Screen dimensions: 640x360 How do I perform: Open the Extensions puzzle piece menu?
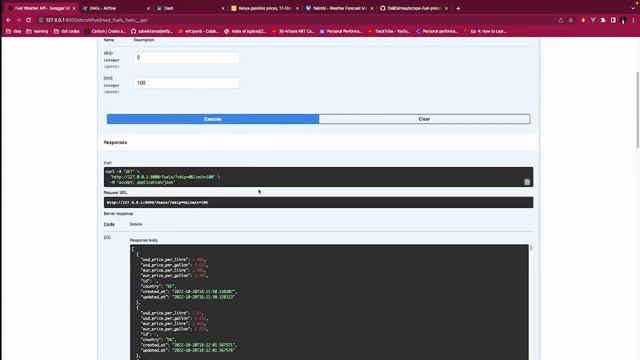603,20
